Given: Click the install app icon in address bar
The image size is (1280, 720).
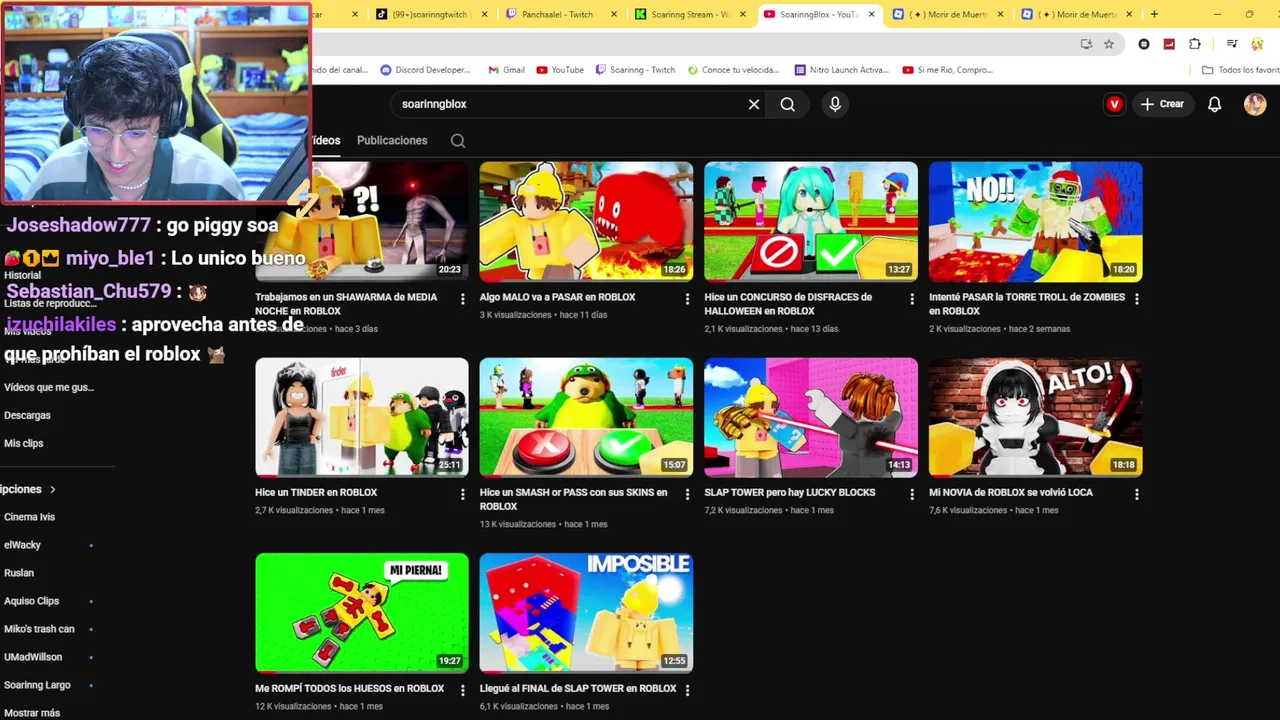Looking at the screenshot, I should point(1086,44).
